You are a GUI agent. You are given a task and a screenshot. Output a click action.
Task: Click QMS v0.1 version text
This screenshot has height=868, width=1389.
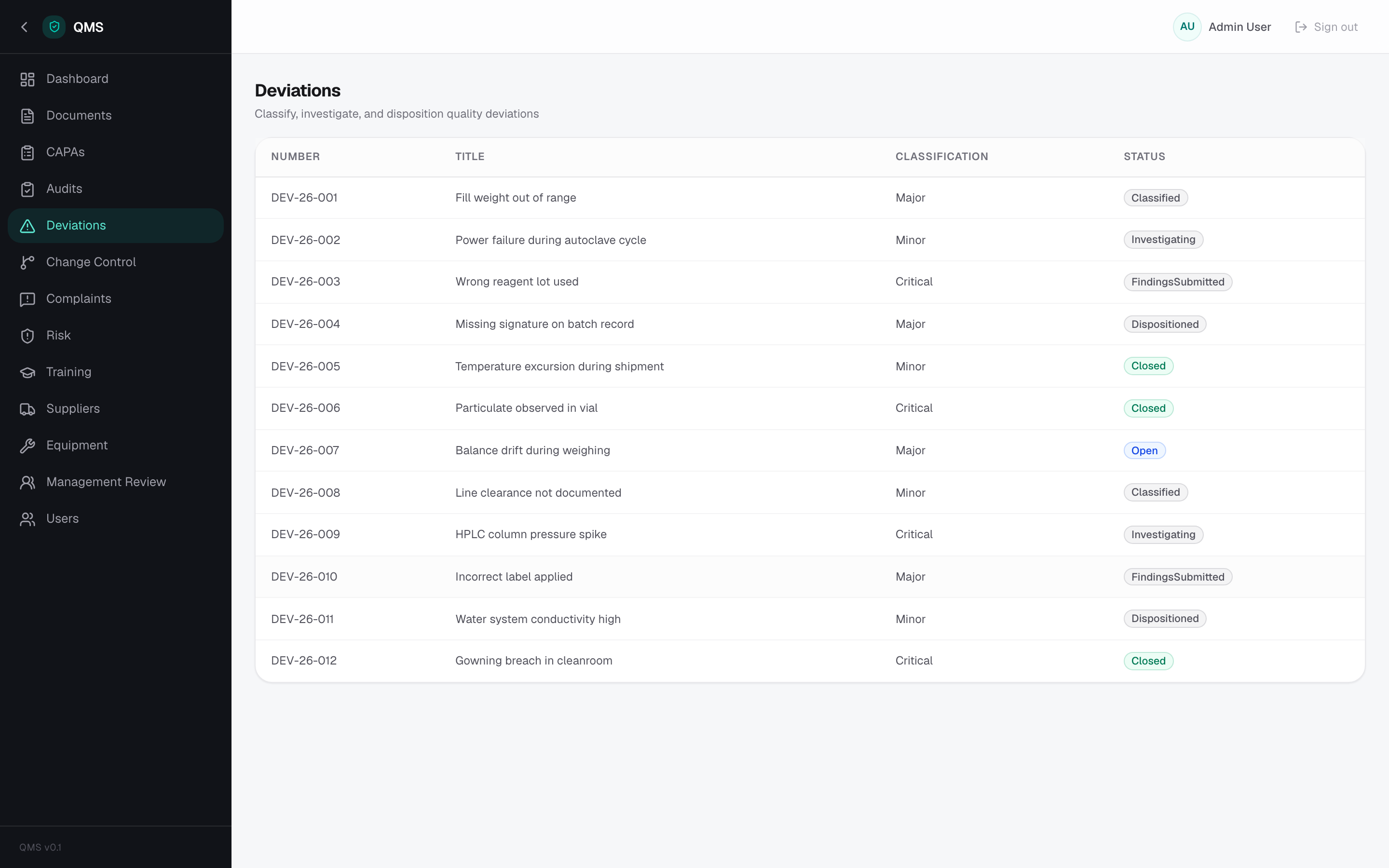point(40,847)
